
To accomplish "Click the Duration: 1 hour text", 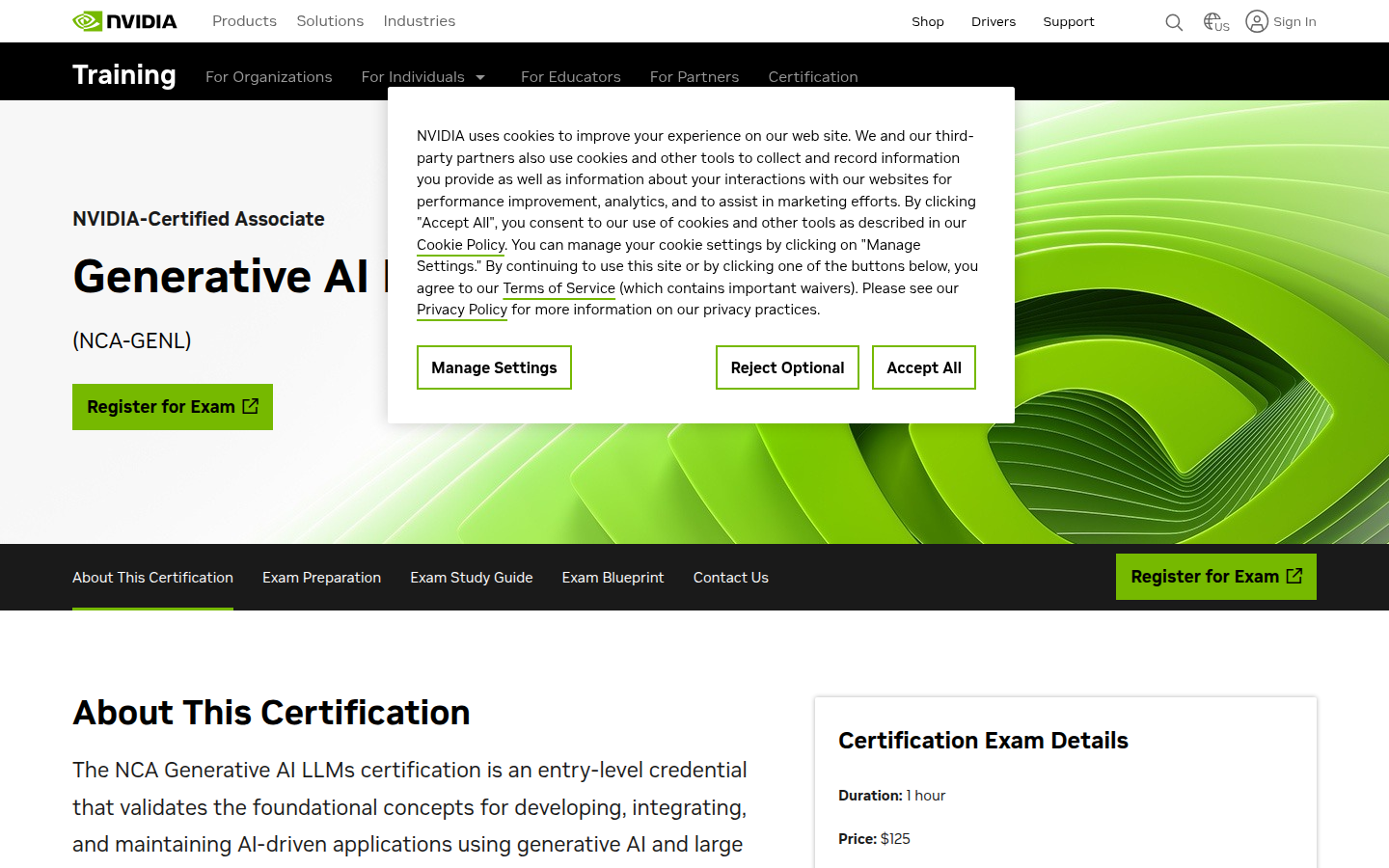I will pyautogui.click(x=891, y=796).
